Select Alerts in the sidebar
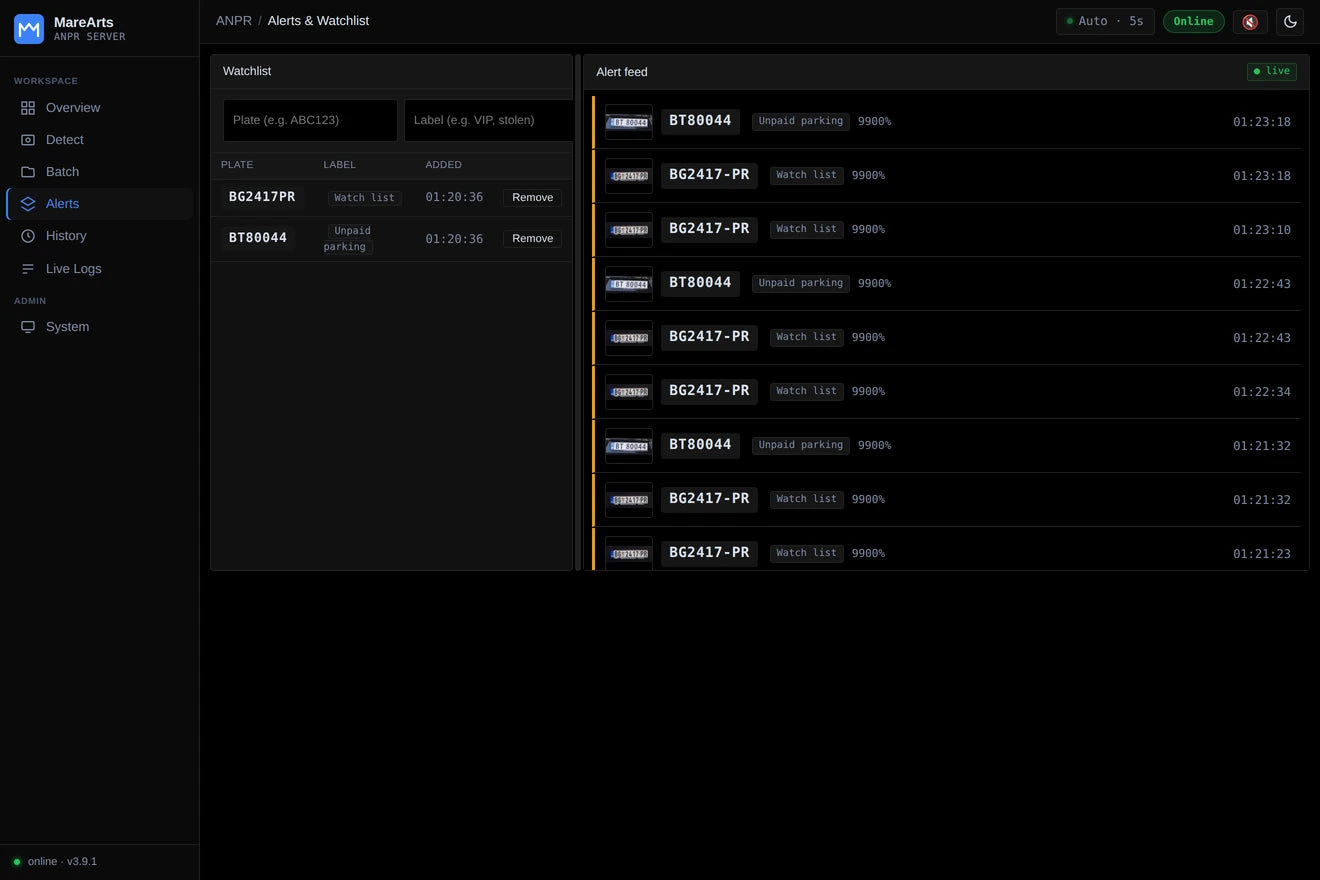This screenshot has width=1320, height=880. tap(99, 204)
